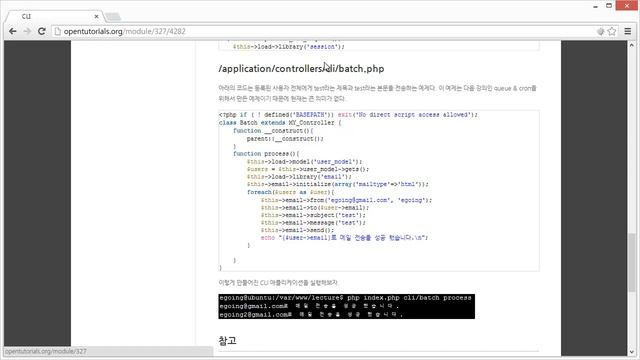640x360 pixels.
Task: Focus the opentutorials.org address bar
Action: coord(327,31)
